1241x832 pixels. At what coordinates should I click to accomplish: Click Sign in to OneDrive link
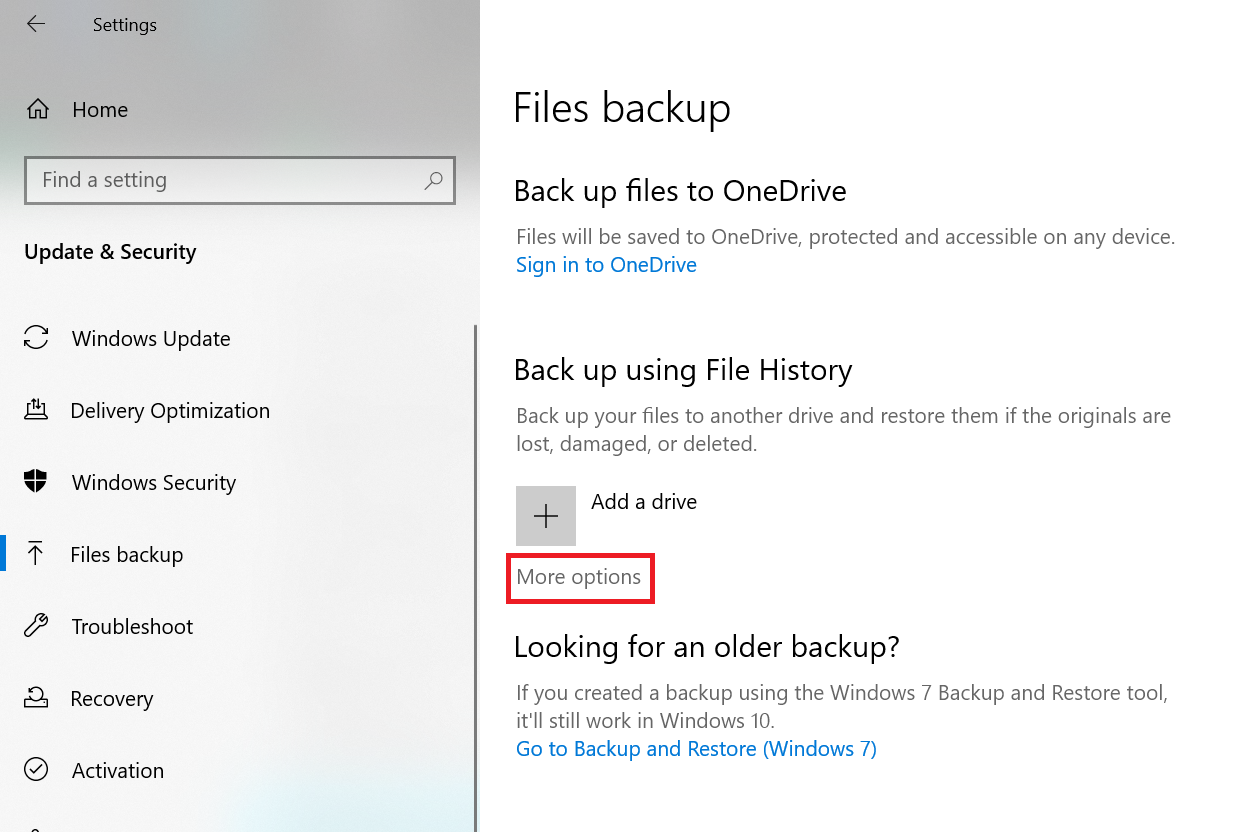tap(606, 265)
